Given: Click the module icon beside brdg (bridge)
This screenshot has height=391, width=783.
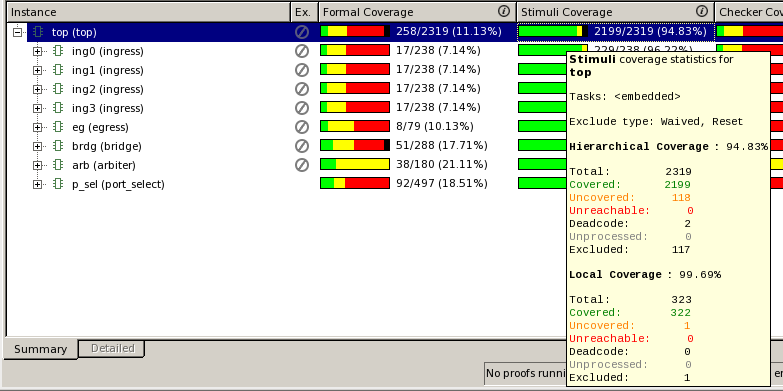Looking at the screenshot, I should [x=58, y=146].
